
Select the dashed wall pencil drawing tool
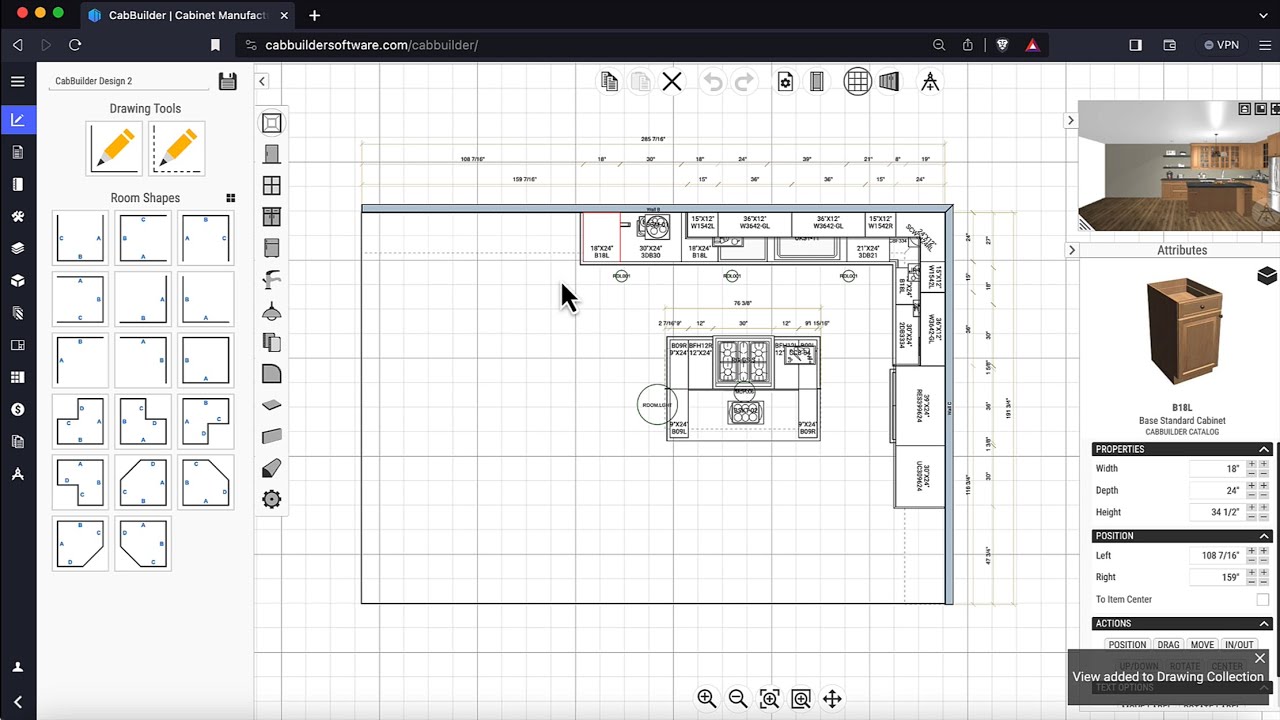click(x=177, y=148)
